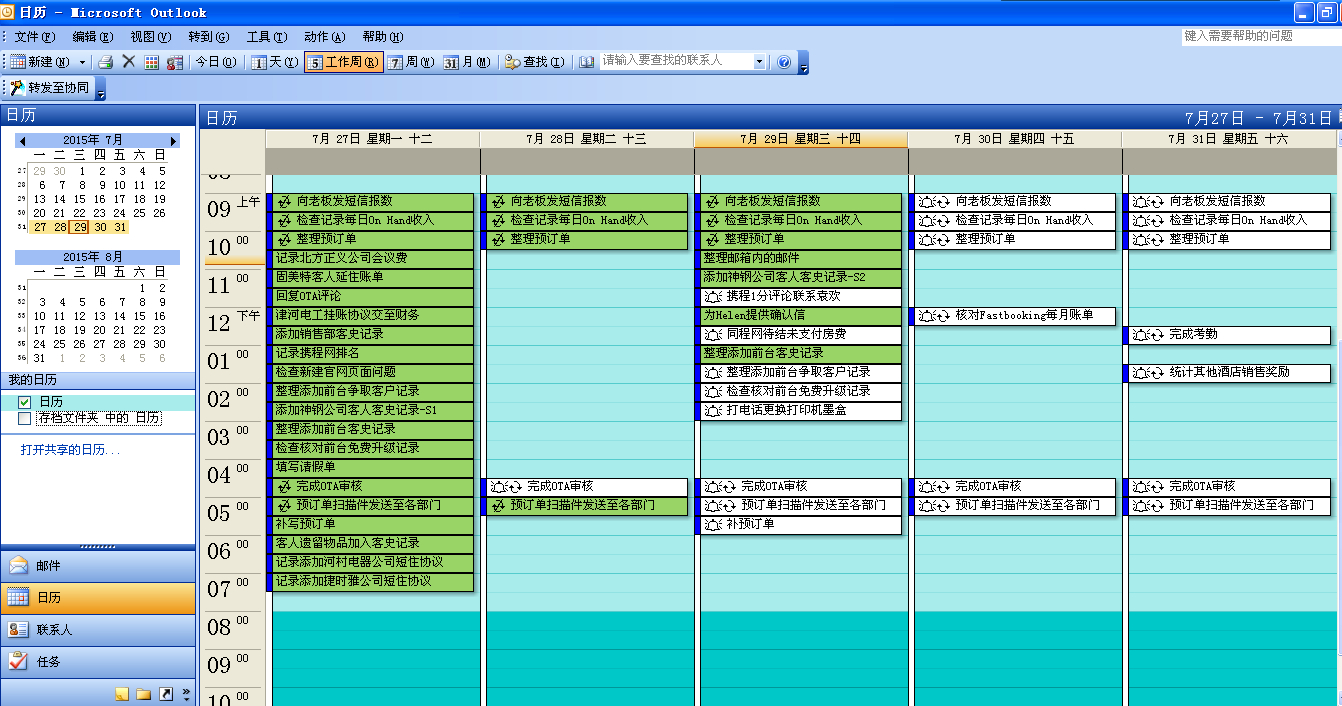Select Wednesday's 打电话更换打印机墨盒 appointment

[x=800, y=410]
